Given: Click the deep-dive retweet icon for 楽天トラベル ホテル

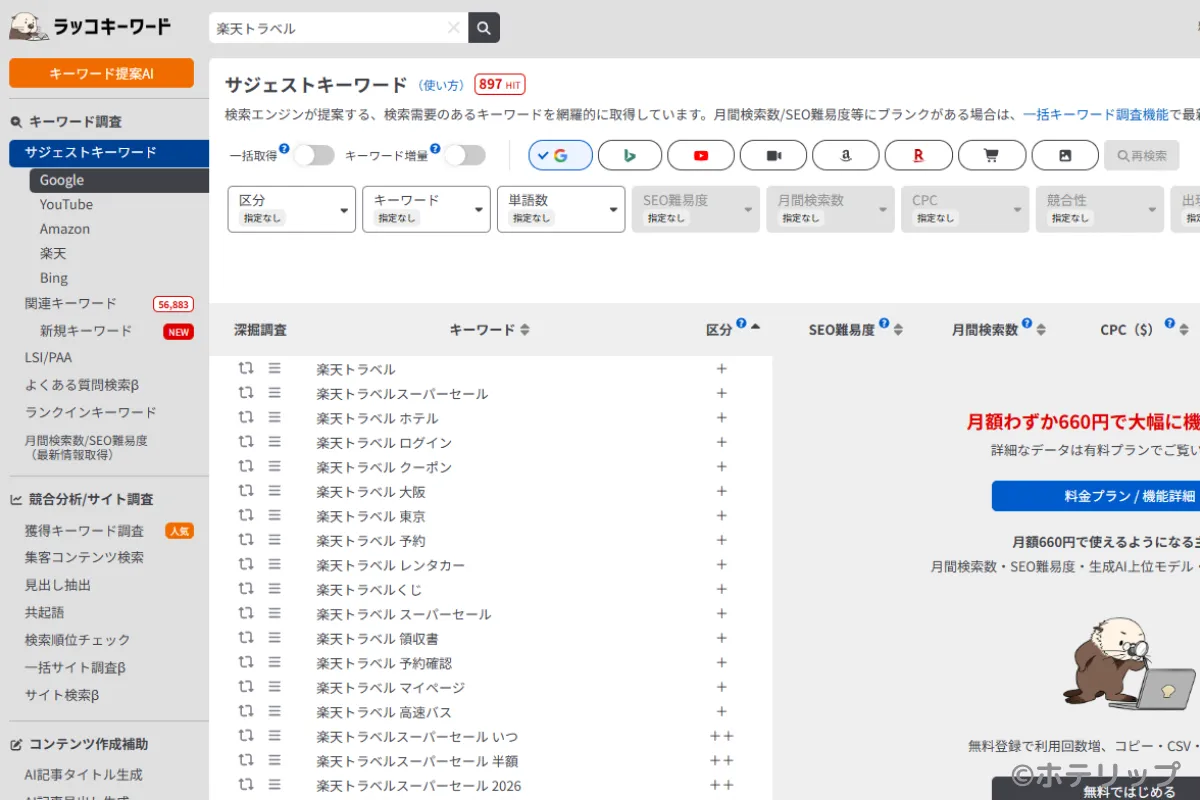Looking at the screenshot, I should 246,417.
